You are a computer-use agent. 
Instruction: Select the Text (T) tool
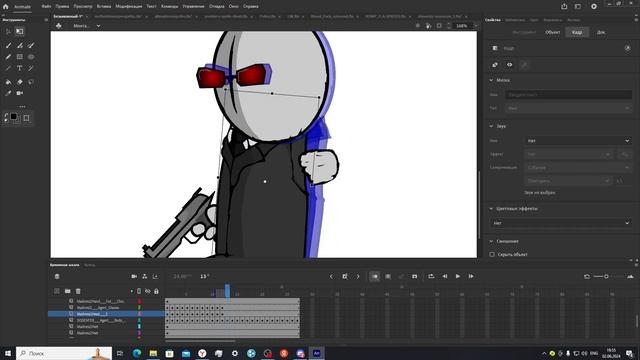click(20, 68)
